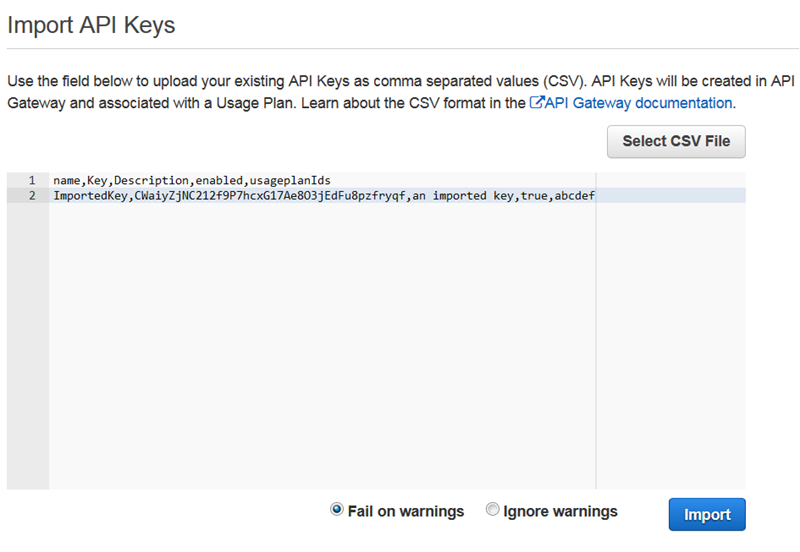Place cursor on the name header in line 1
The image size is (800, 552).
[x=66, y=180]
